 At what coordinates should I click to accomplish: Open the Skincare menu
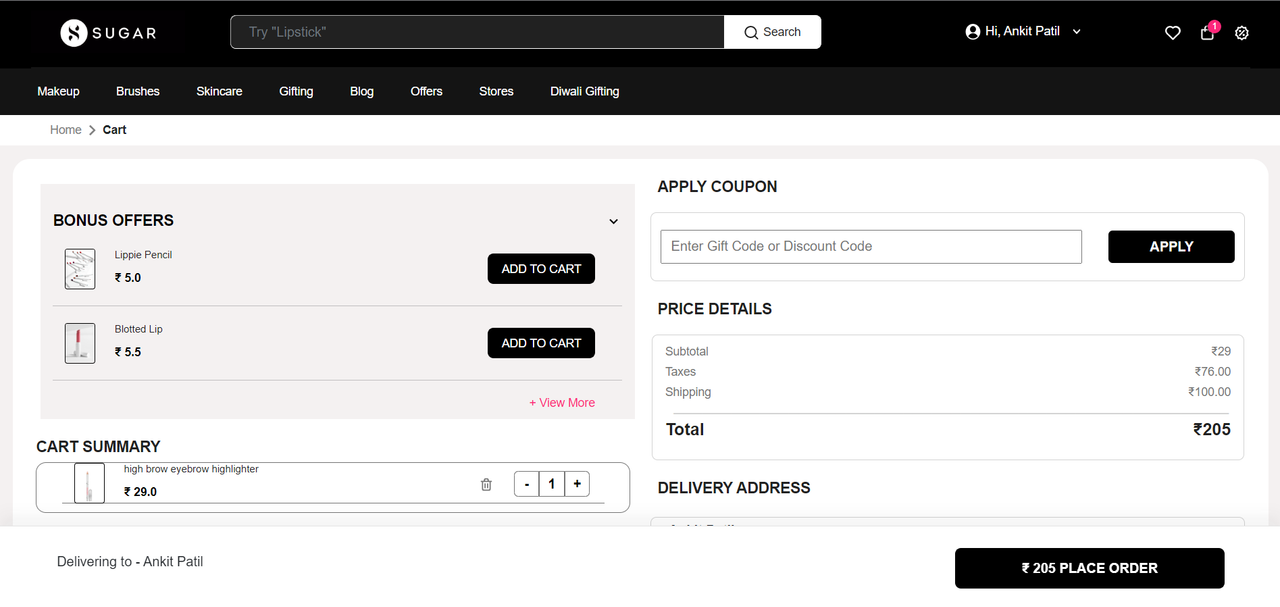click(219, 91)
